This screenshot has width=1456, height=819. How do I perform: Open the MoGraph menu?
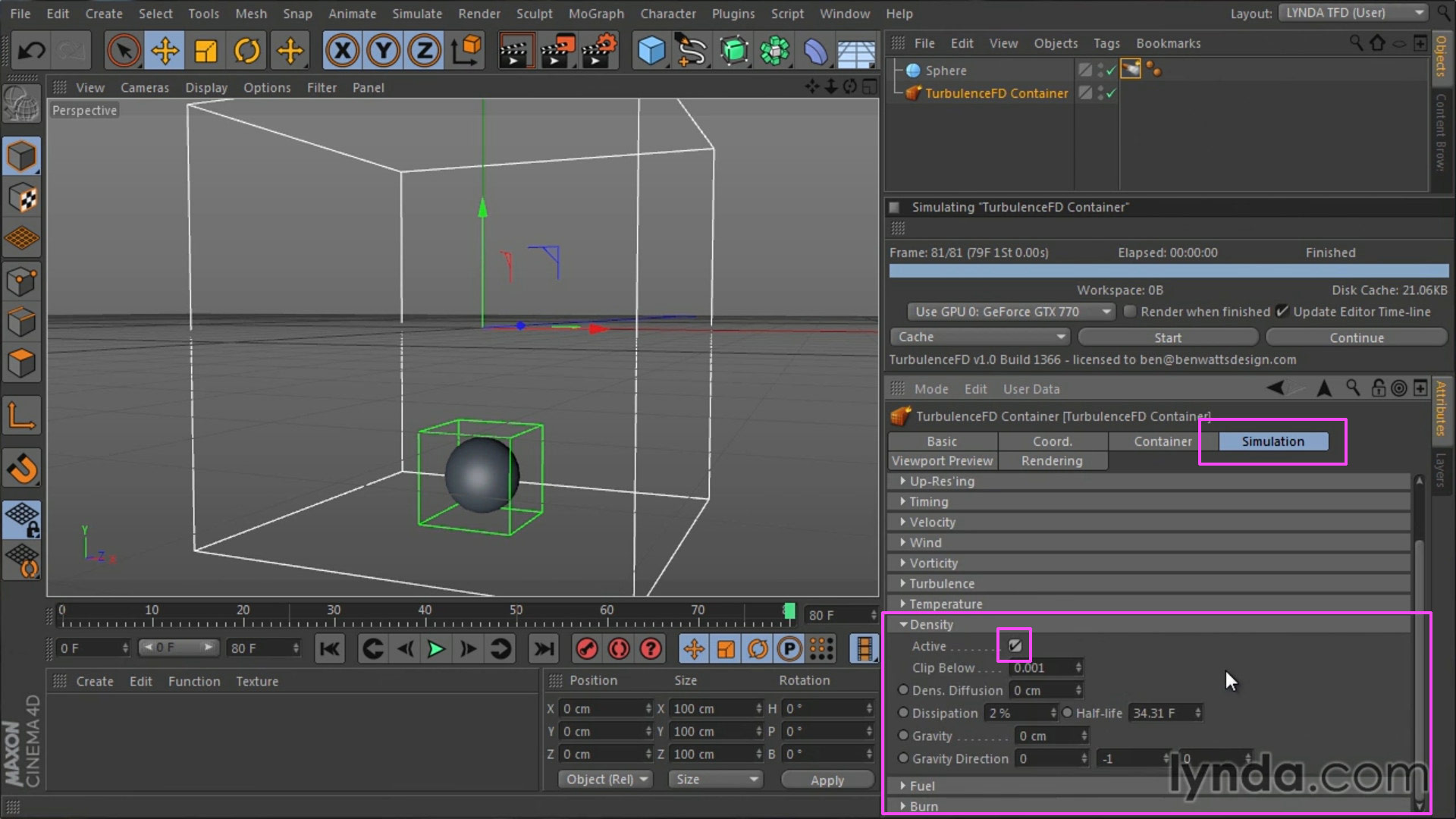(x=596, y=14)
